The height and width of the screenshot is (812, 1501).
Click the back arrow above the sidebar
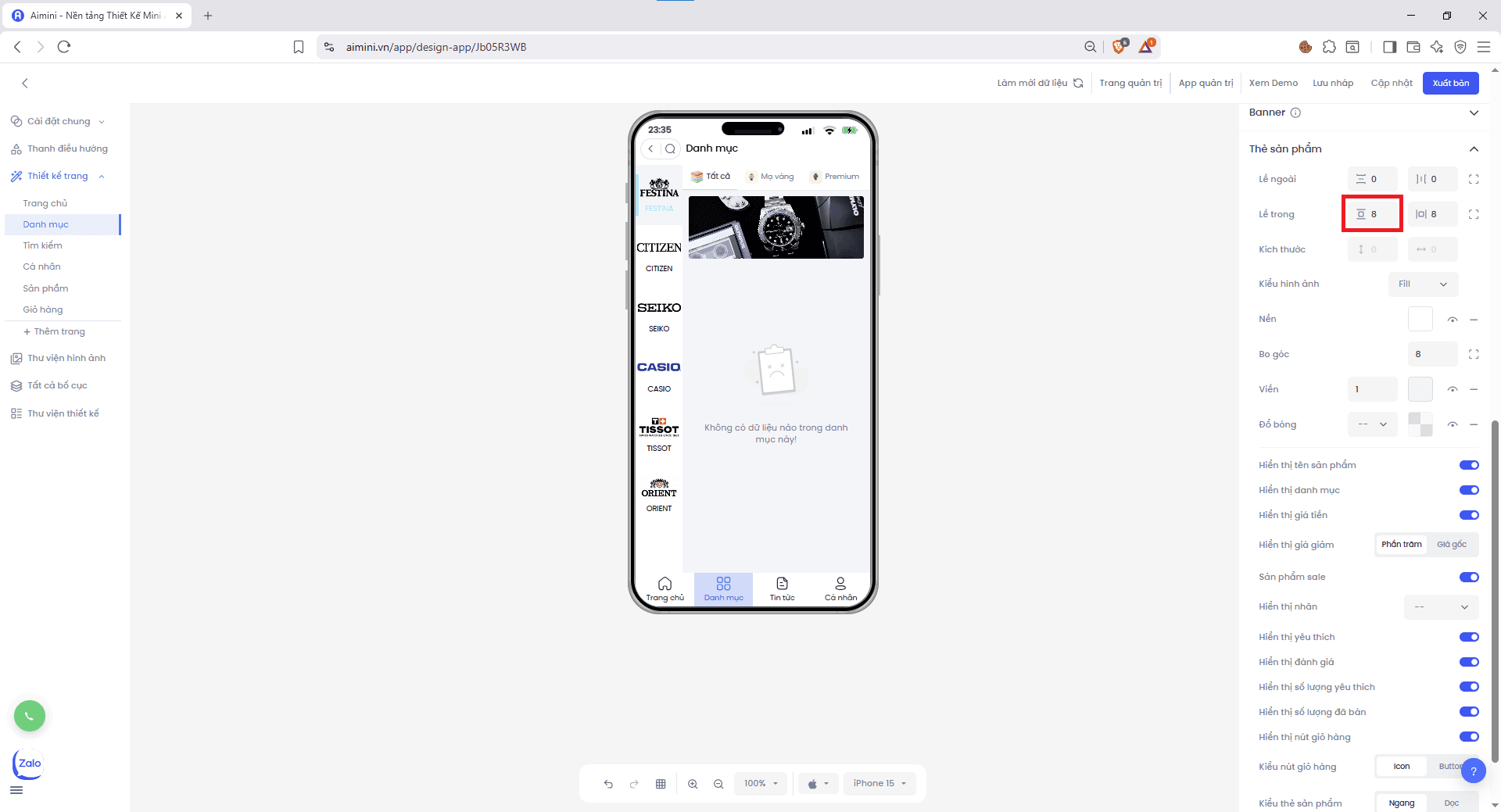pyautogui.click(x=25, y=83)
